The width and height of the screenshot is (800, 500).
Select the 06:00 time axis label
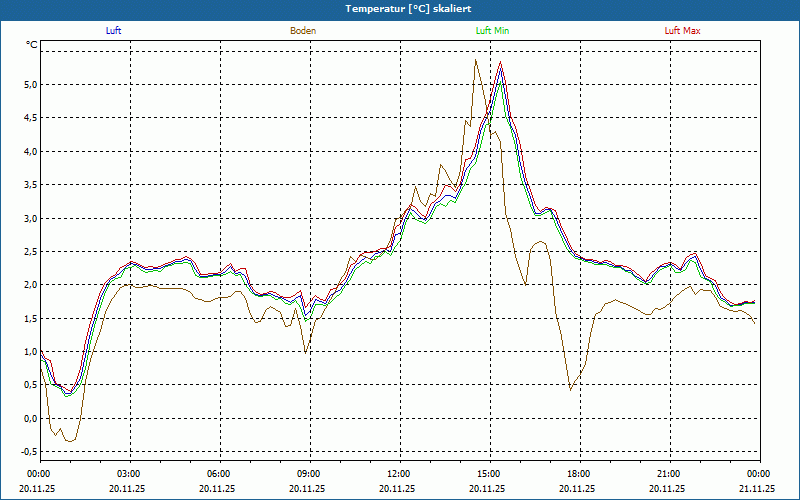pos(218,474)
